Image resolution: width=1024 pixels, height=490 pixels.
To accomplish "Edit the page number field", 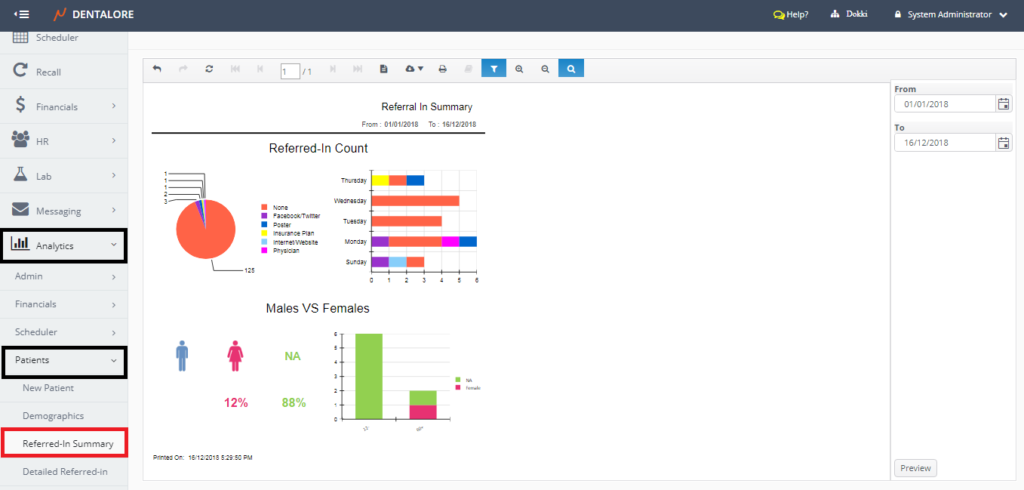I will point(289,71).
